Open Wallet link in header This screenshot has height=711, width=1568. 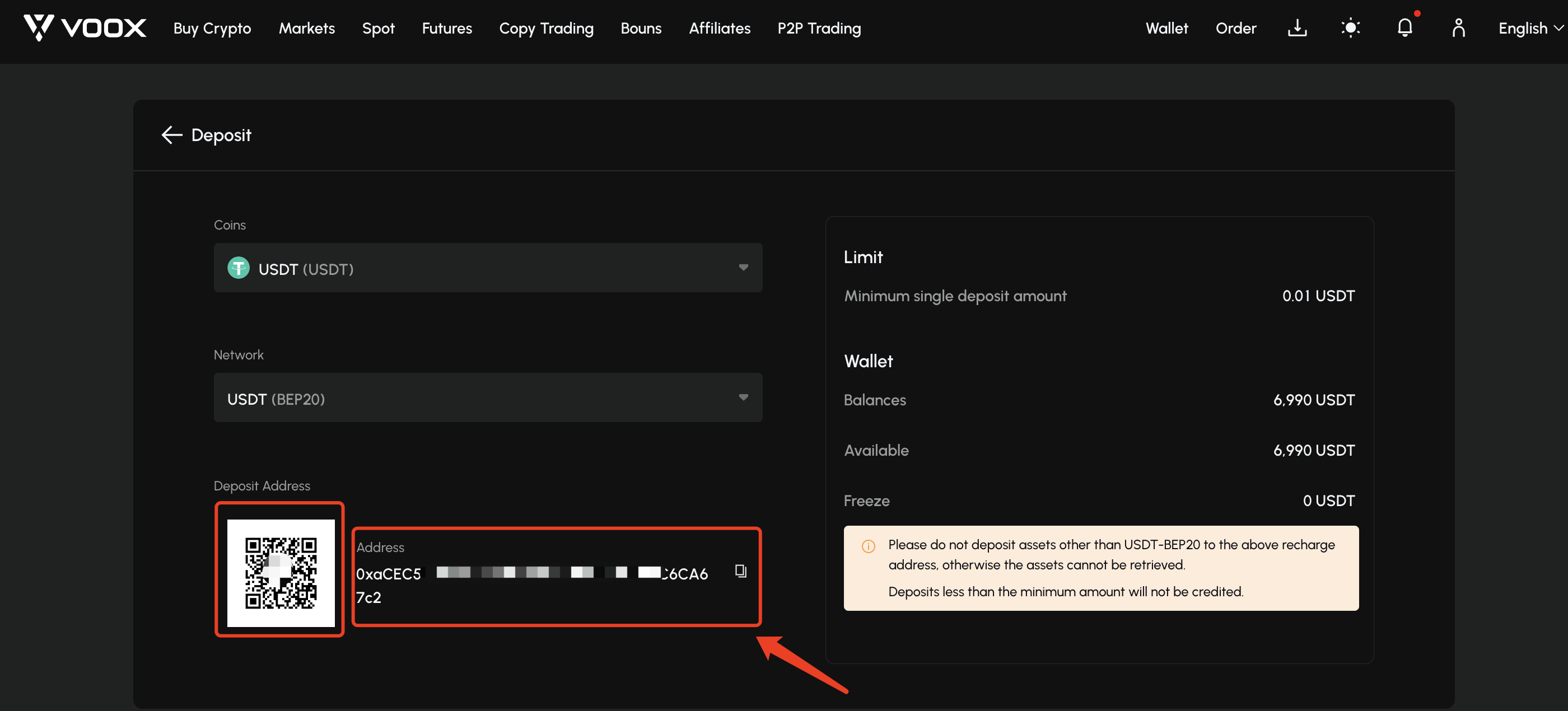point(1166,28)
